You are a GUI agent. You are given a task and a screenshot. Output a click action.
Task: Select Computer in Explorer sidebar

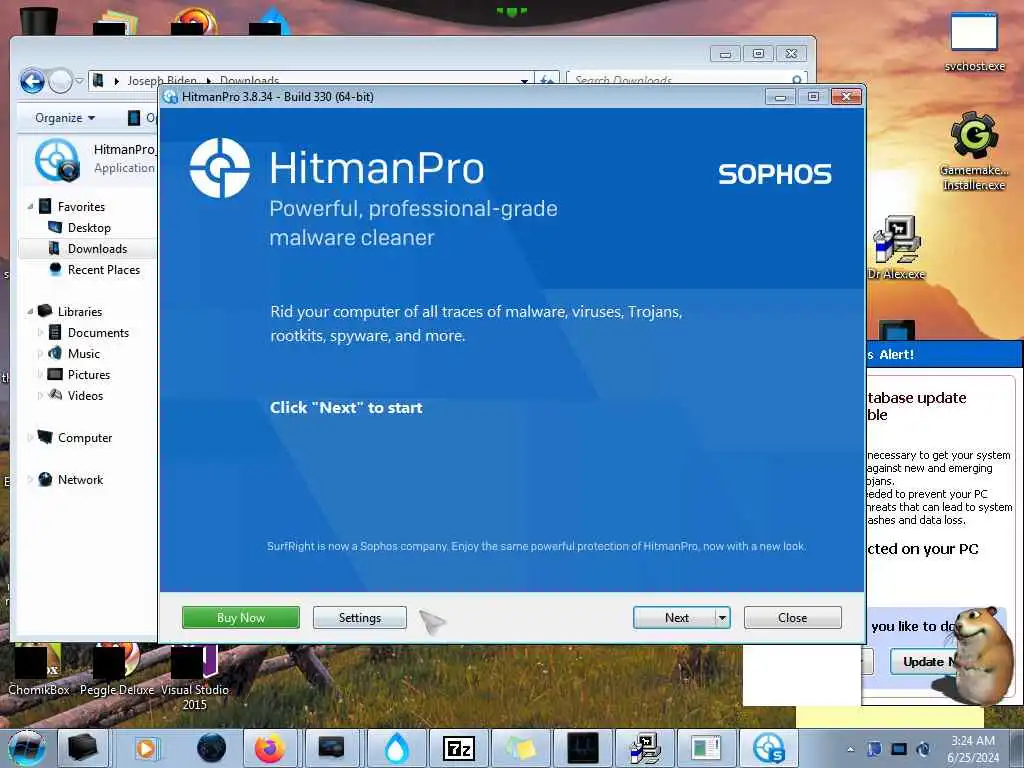(84, 438)
